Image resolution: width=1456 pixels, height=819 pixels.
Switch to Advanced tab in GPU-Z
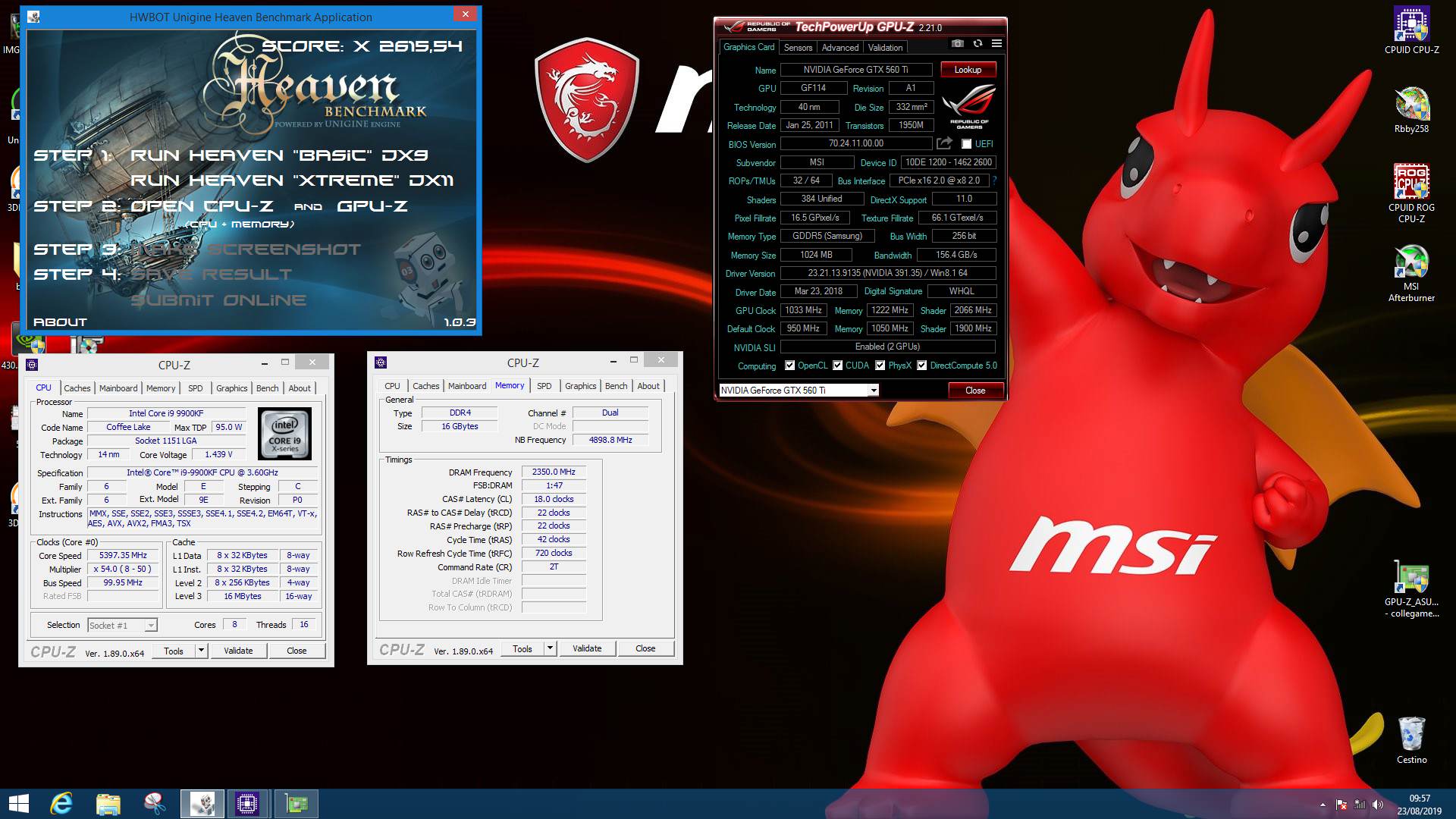point(840,47)
